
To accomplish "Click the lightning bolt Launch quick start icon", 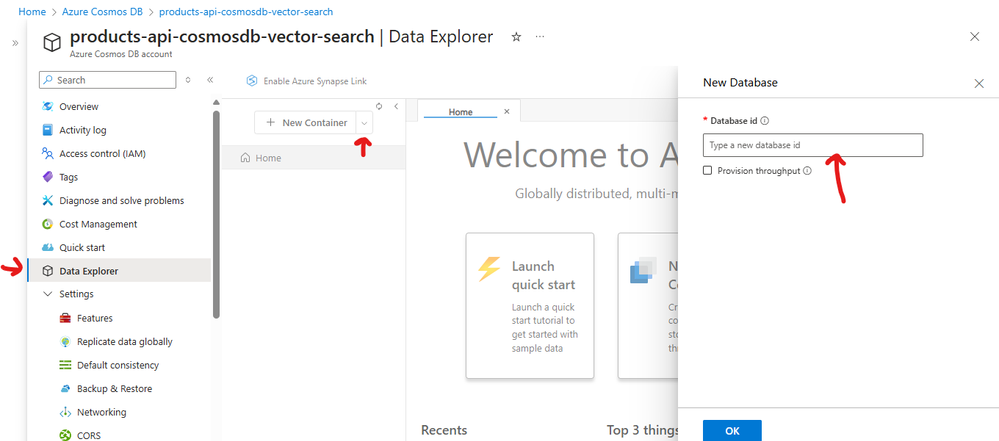I will coord(489,270).
